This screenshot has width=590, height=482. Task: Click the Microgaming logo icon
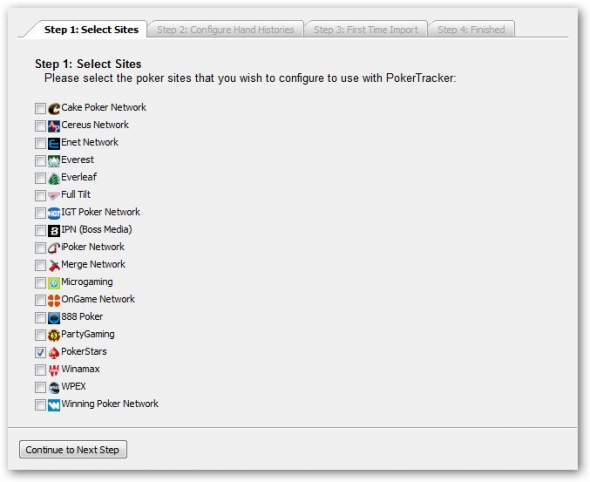pos(54,283)
